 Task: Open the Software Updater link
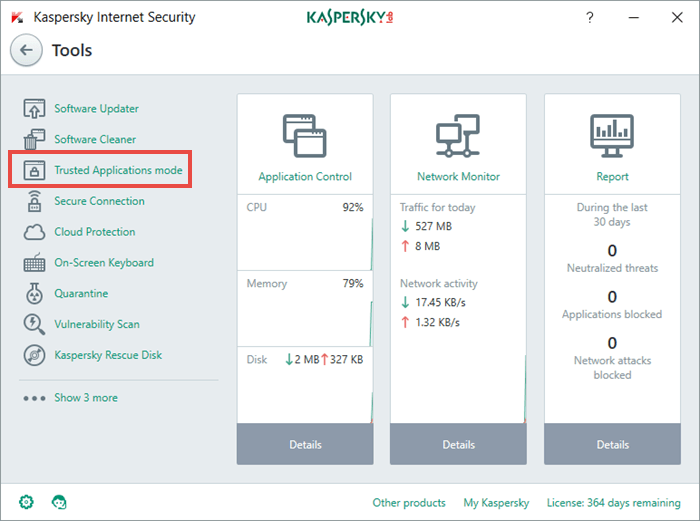(x=96, y=108)
